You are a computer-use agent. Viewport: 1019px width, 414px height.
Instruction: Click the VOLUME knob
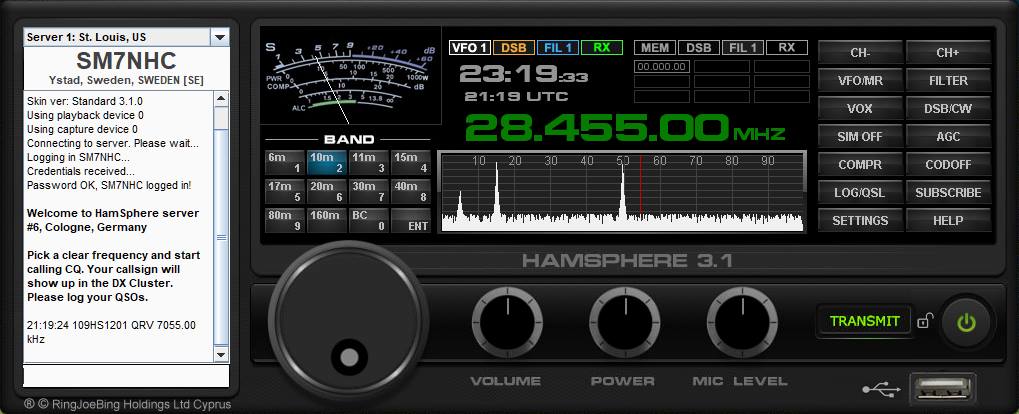tap(508, 322)
